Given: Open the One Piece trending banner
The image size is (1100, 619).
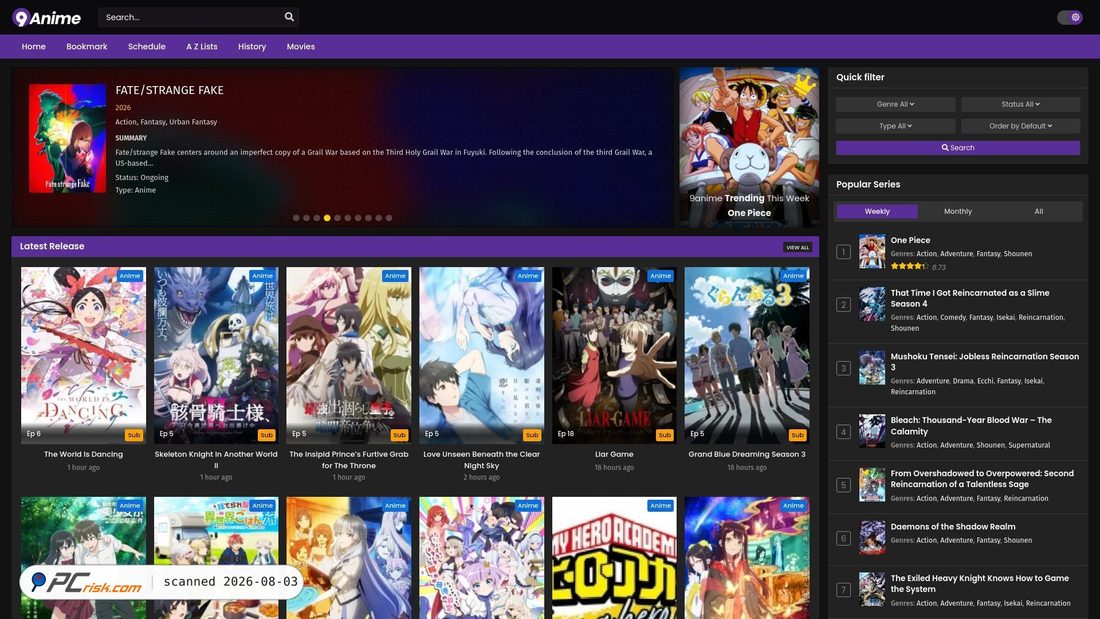Looking at the screenshot, I should point(749,147).
